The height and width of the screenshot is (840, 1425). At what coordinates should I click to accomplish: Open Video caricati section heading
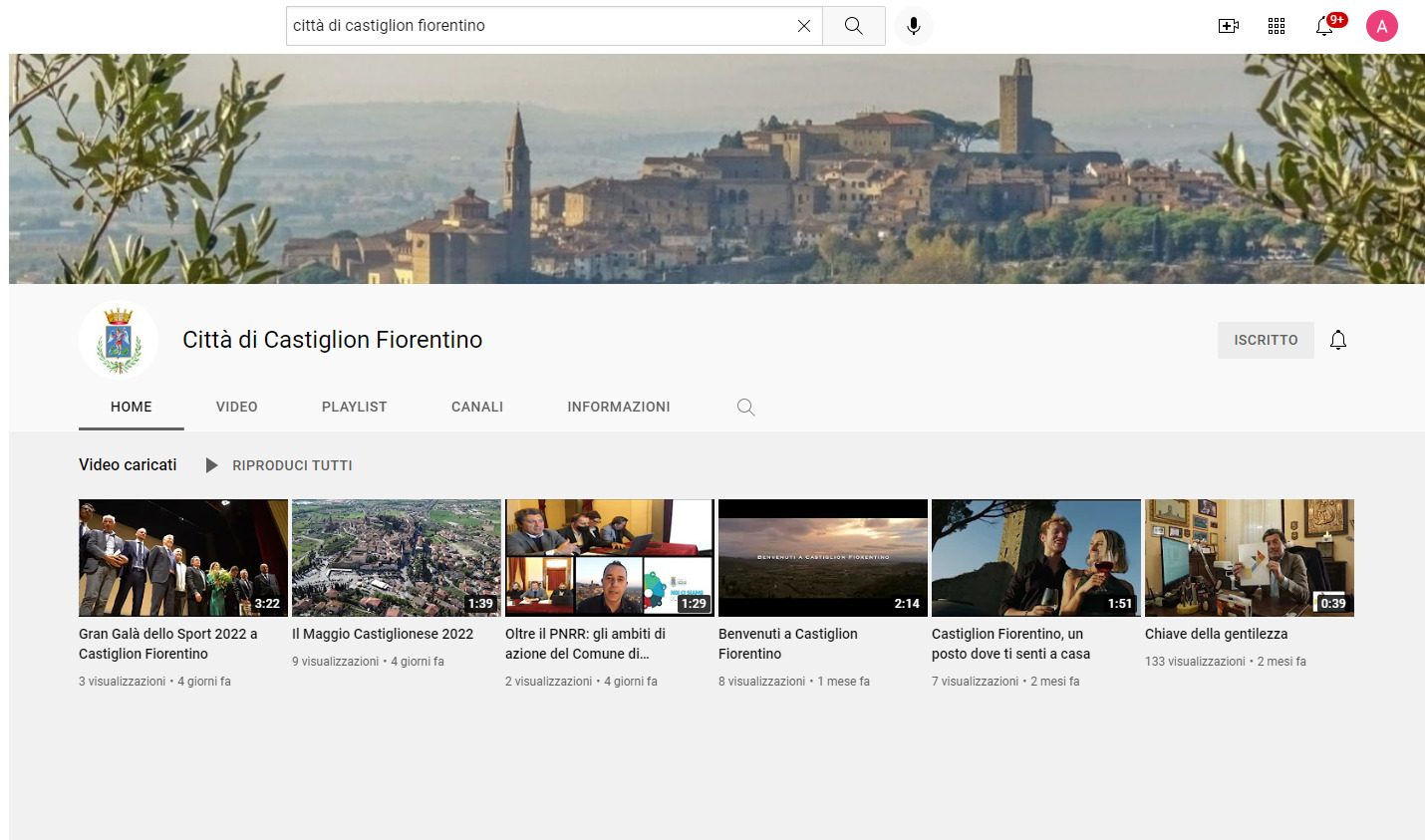[x=128, y=464]
